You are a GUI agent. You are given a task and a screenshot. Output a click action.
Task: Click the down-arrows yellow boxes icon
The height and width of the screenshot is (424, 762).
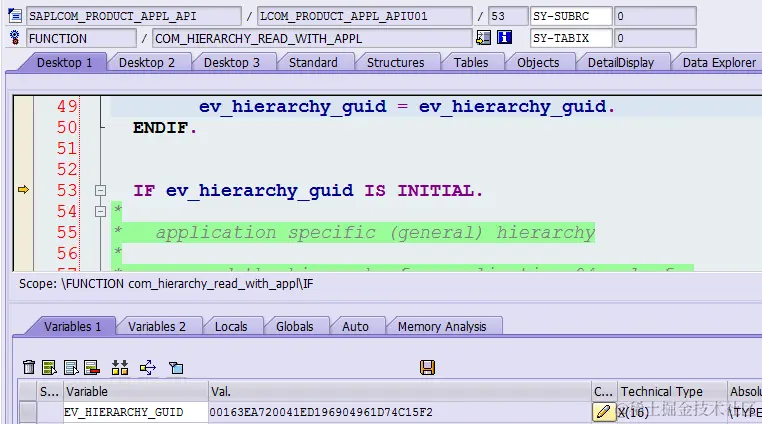click(120, 367)
